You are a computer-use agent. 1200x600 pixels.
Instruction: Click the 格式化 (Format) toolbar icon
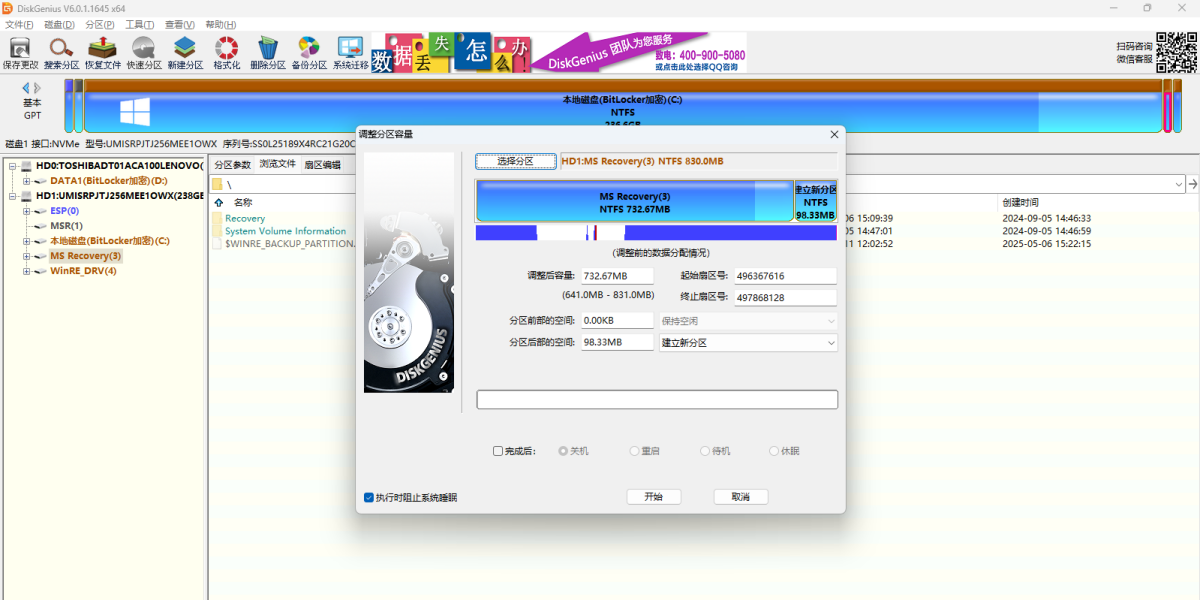(x=227, y=52)
